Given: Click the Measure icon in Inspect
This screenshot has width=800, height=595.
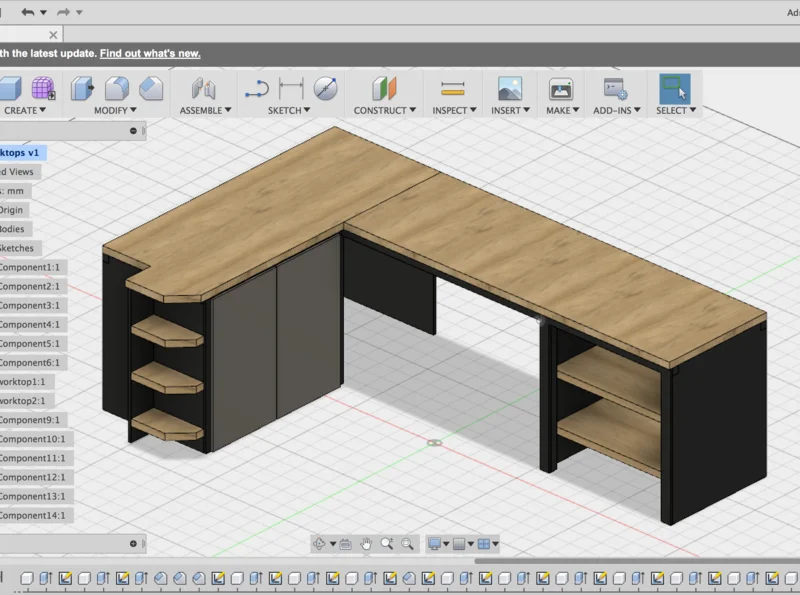Looking at the screenshot, I should tap(453, 89).
